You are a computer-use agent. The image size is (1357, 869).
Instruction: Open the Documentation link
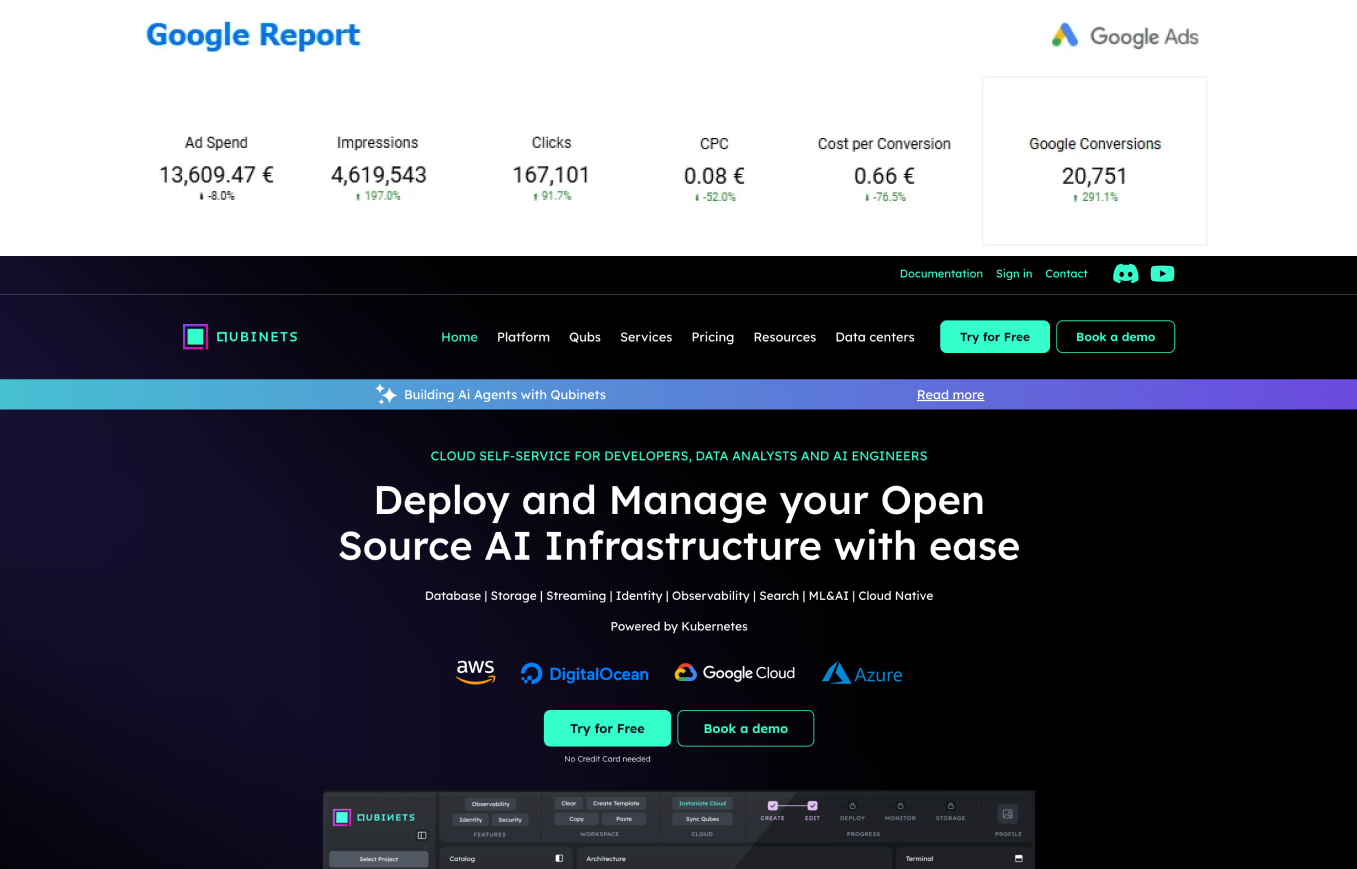[x=941, y=274]
